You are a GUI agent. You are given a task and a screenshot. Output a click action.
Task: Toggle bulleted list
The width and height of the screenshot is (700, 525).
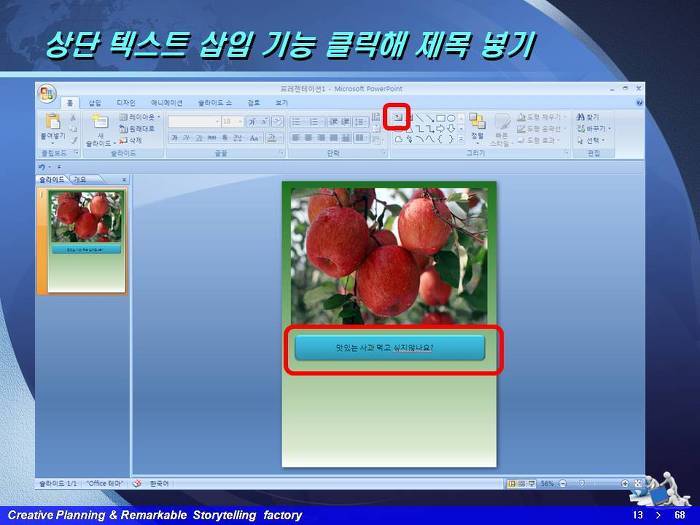tap(298, 121)
